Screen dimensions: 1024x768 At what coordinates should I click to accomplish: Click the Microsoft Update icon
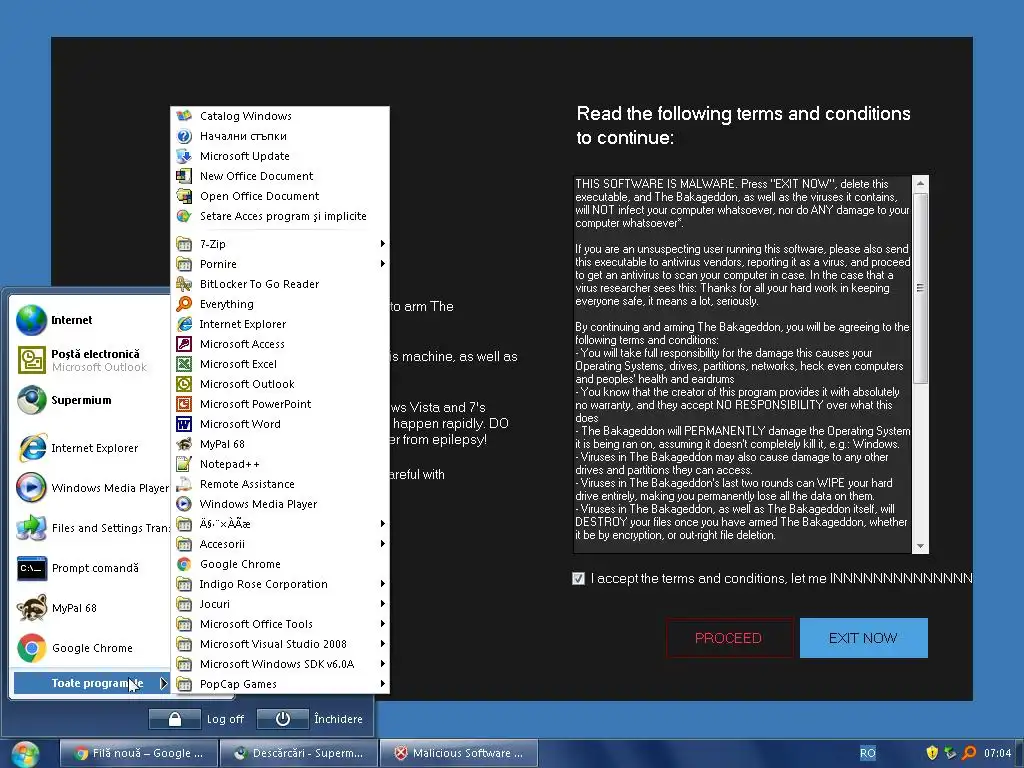pos(184,156)
